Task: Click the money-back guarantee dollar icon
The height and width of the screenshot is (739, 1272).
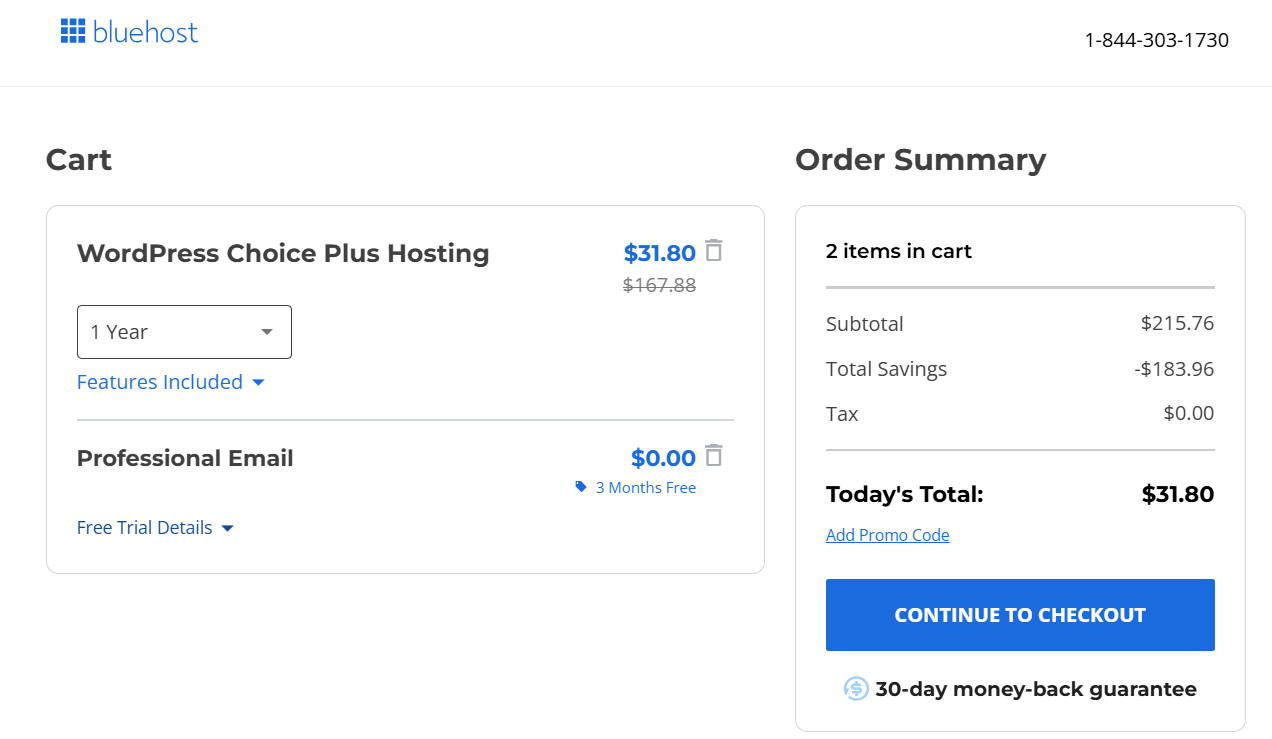Action: tap(856, 688)
